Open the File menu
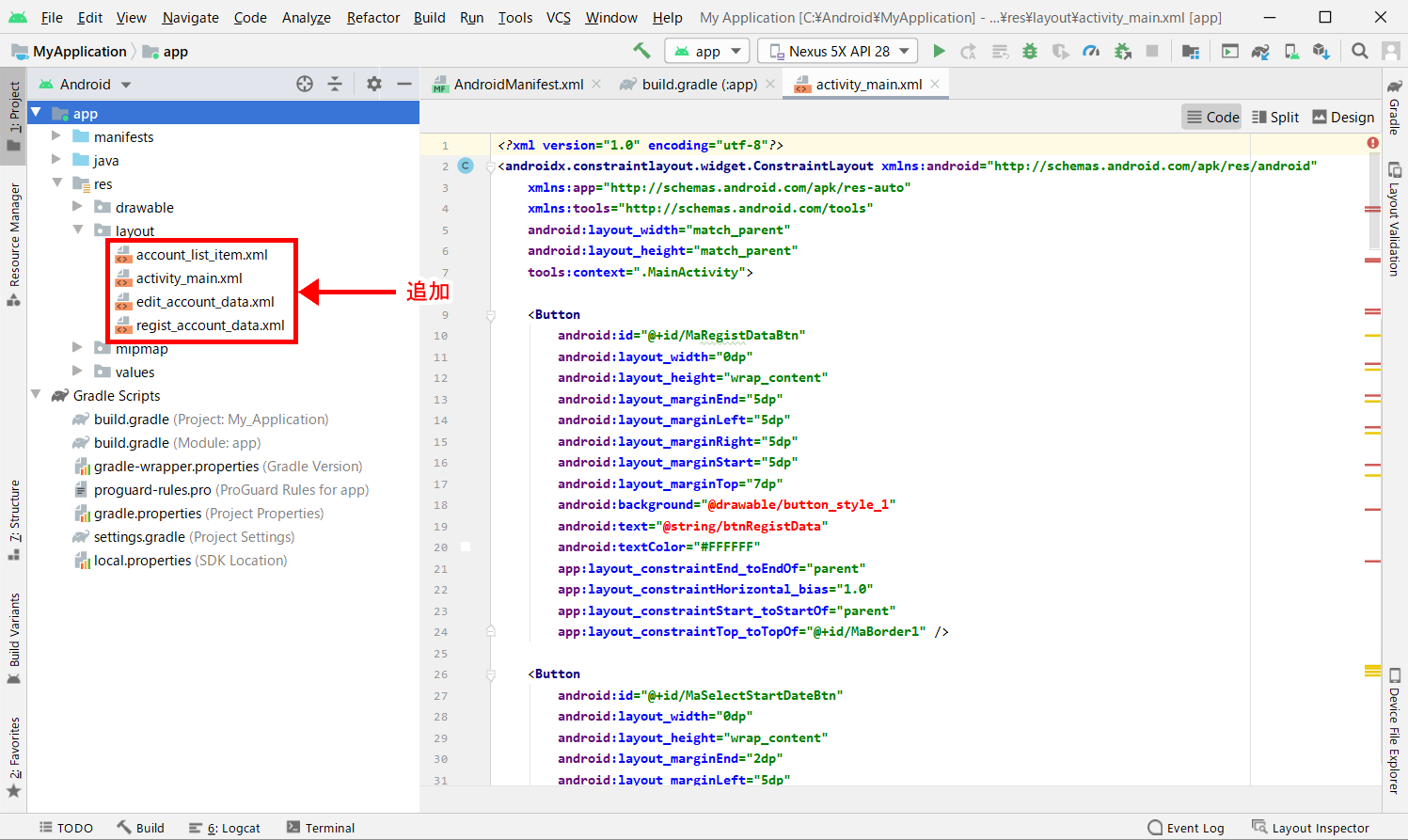 [x=52, y=17]
